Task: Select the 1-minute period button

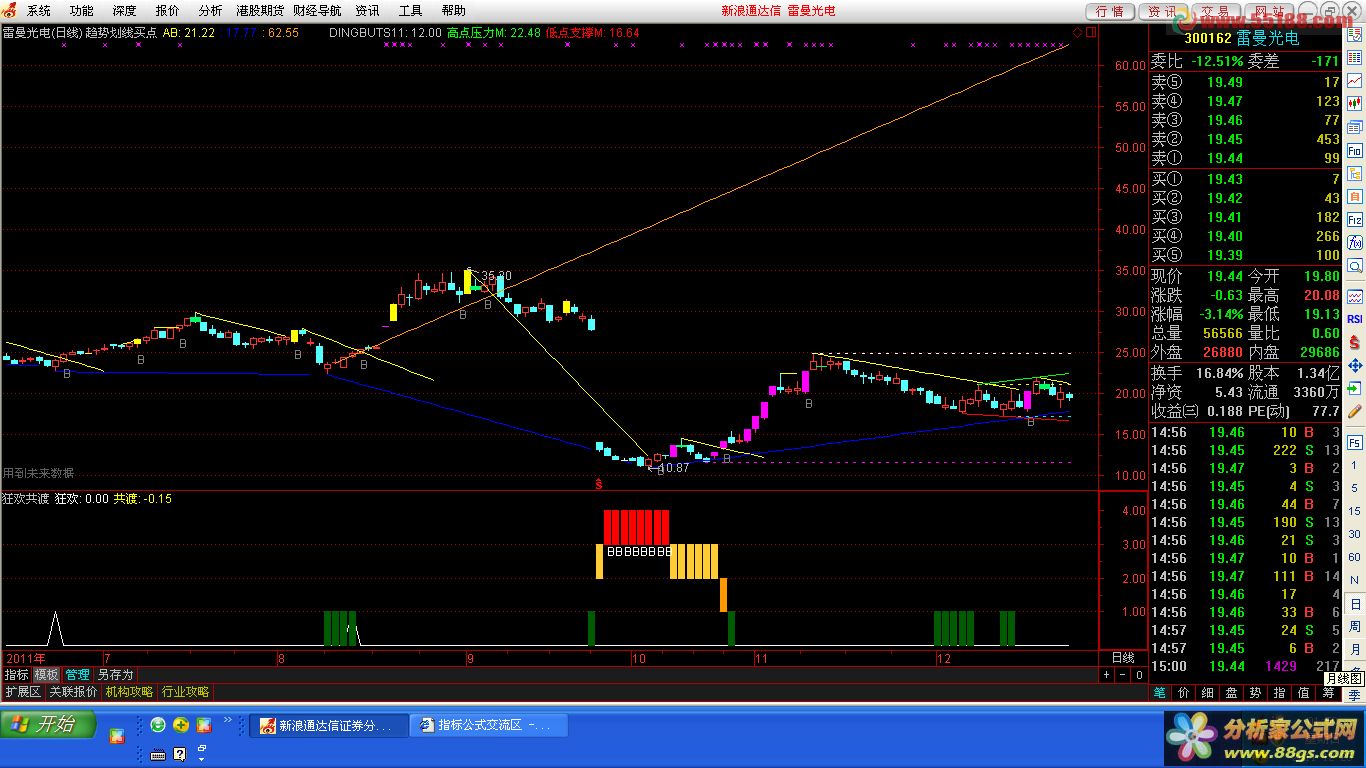Action: coord(1354,466)
